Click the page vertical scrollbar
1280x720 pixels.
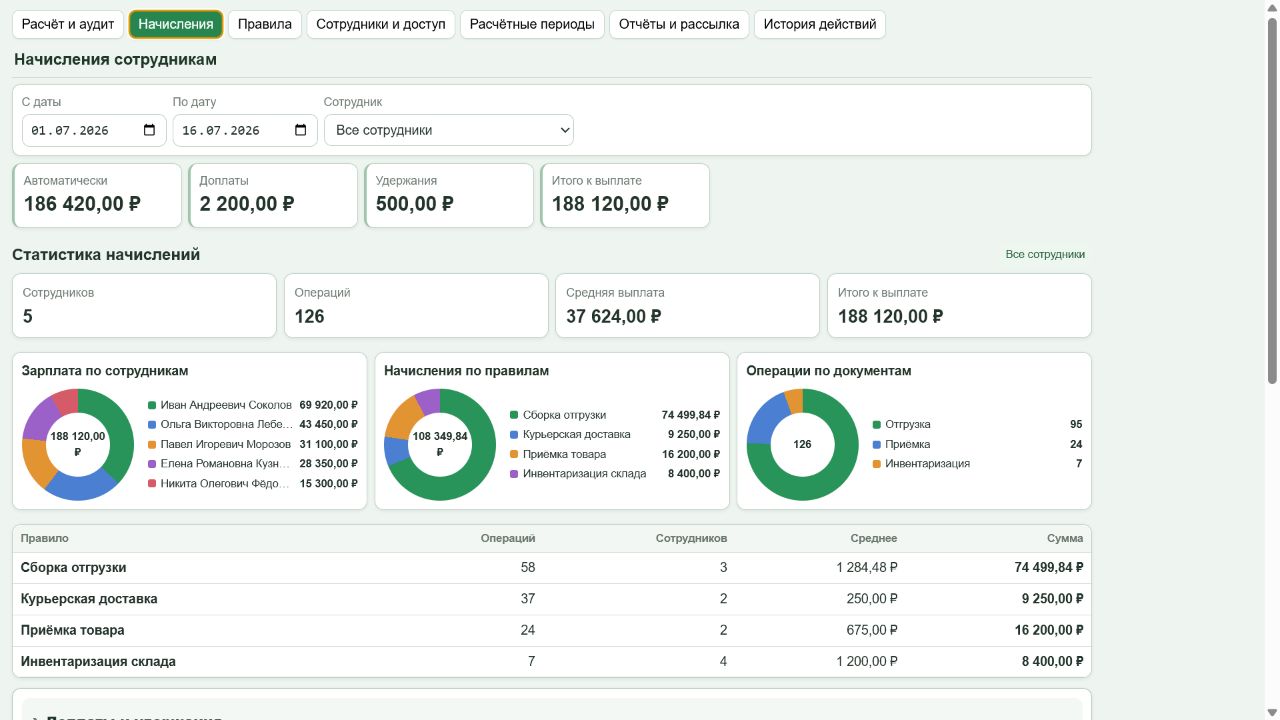click(x=1272, y=200)
